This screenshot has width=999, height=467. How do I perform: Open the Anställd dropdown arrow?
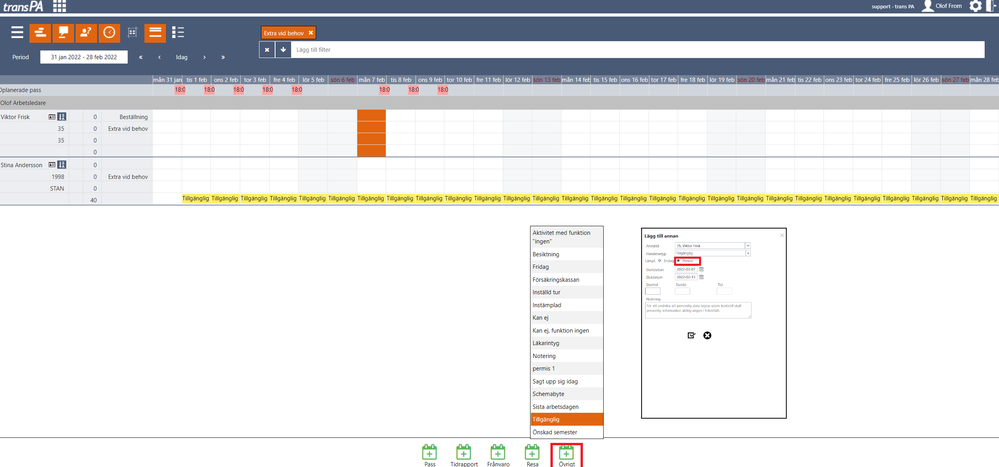[748, 245]
